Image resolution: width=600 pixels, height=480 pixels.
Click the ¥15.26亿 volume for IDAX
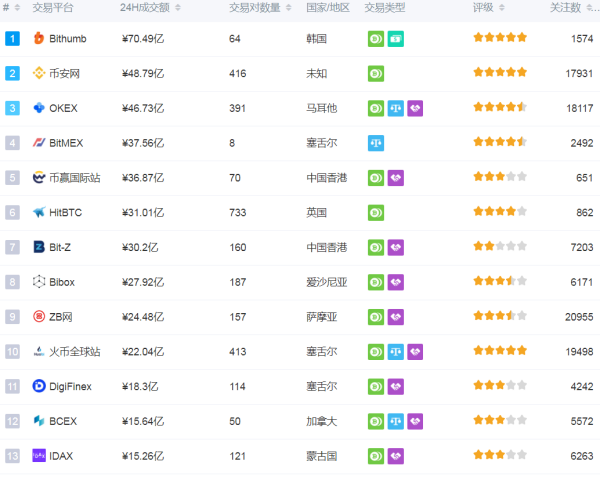click(143, 456)
